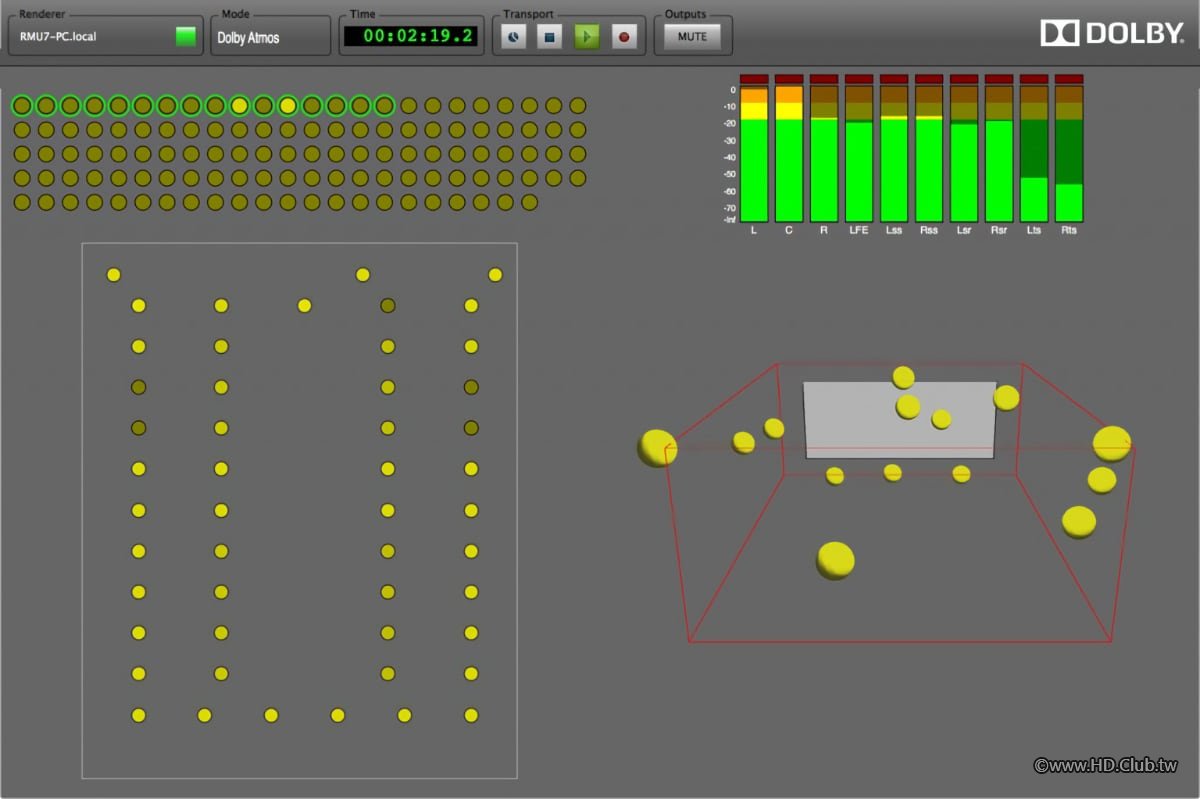Click the transport sync clock button
1200x799 pixels.
pyautogui.click(x=512, y=37)
